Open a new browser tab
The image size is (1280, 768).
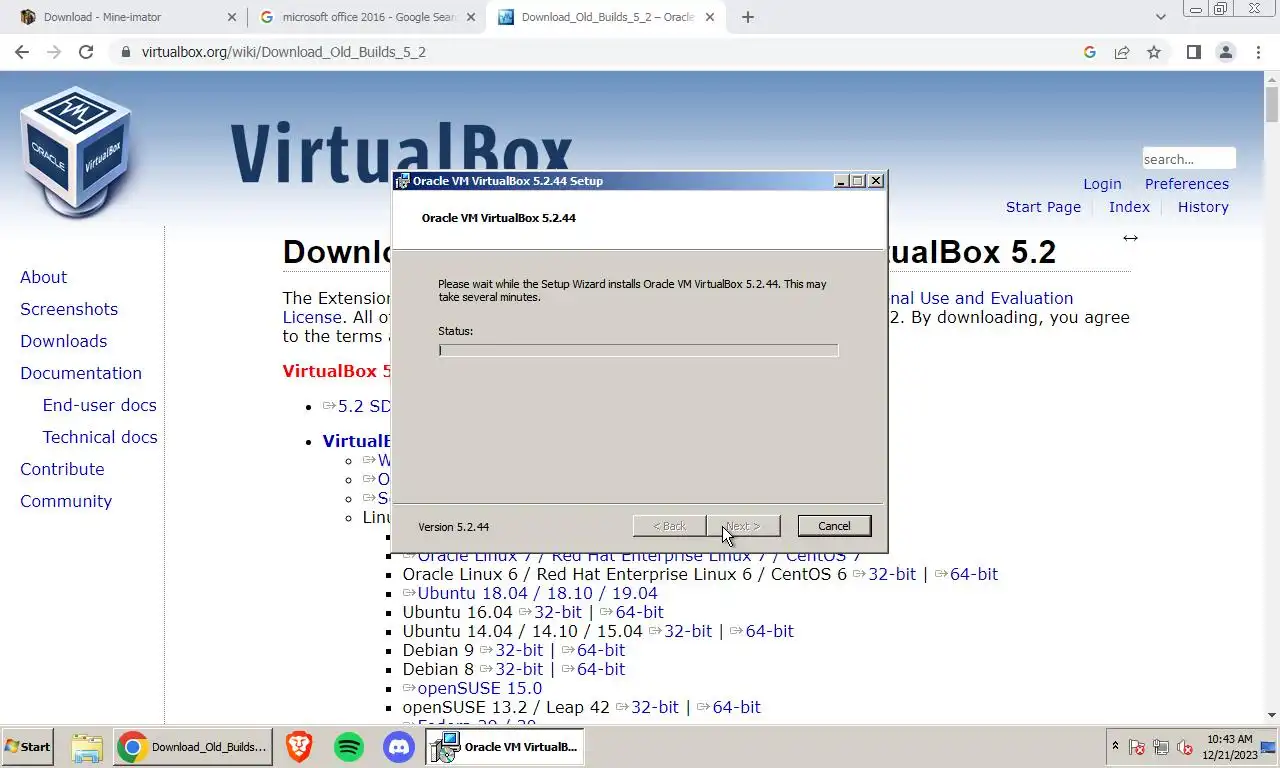coord(748,17)
